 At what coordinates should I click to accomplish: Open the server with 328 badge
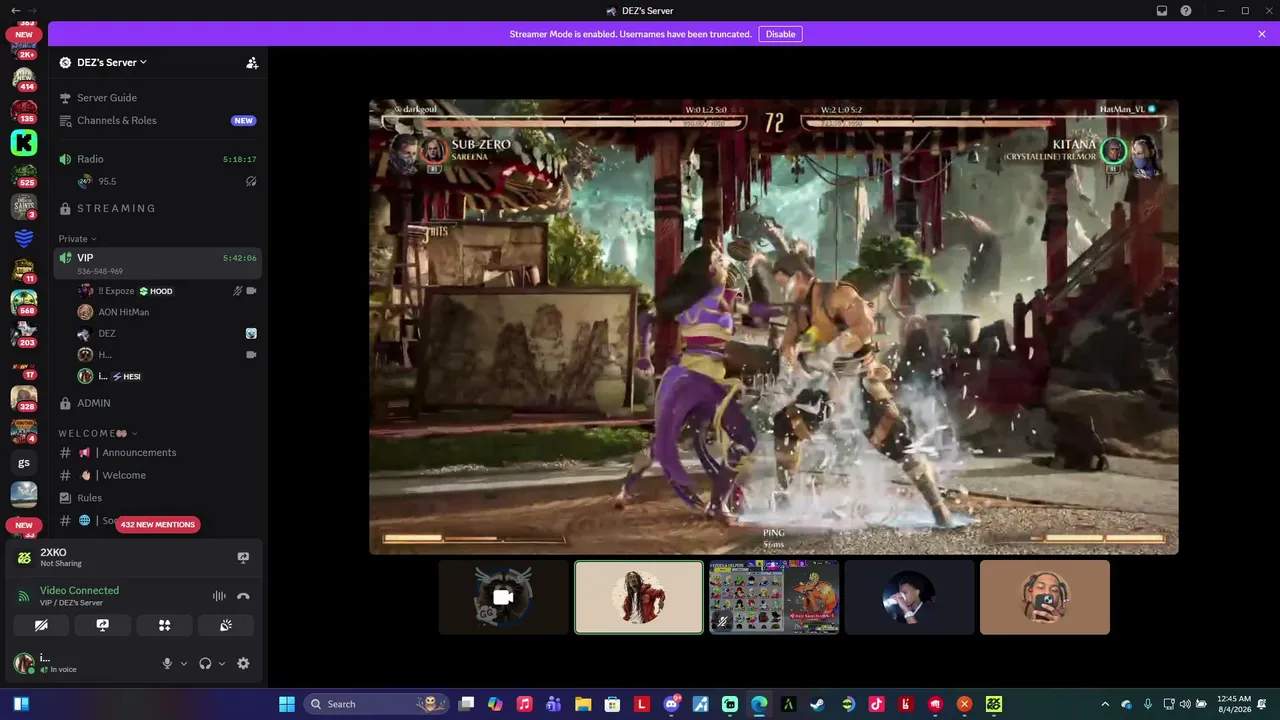(24, 398)
